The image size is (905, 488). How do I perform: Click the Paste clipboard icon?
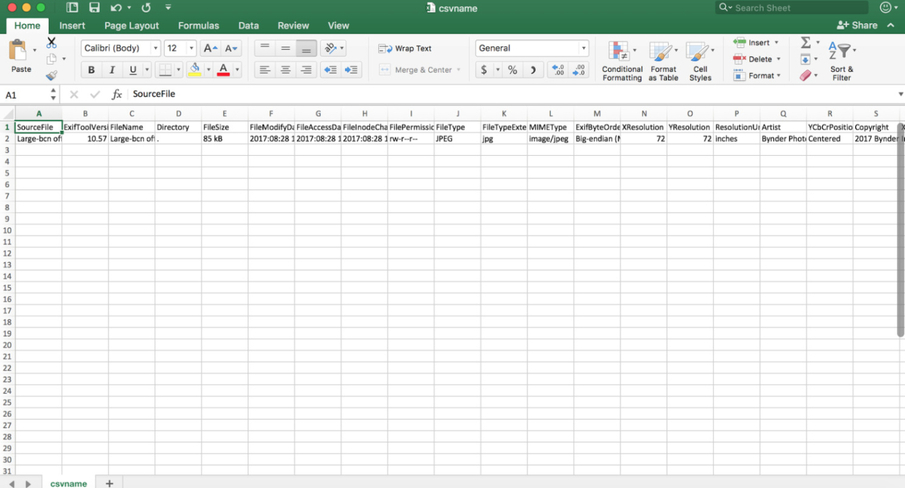click(18, 51)
